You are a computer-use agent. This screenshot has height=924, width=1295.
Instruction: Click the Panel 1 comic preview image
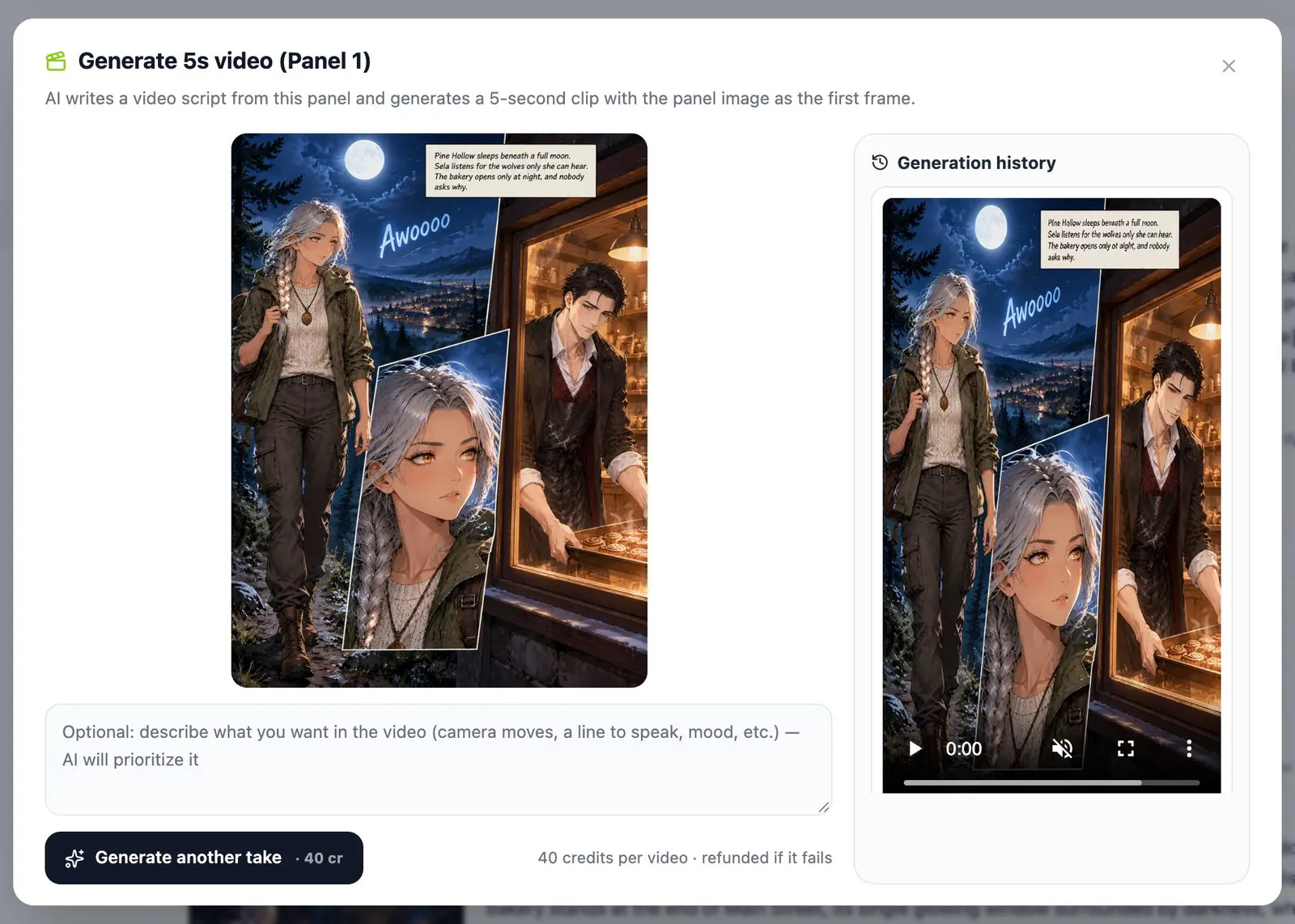click(439, 410)
